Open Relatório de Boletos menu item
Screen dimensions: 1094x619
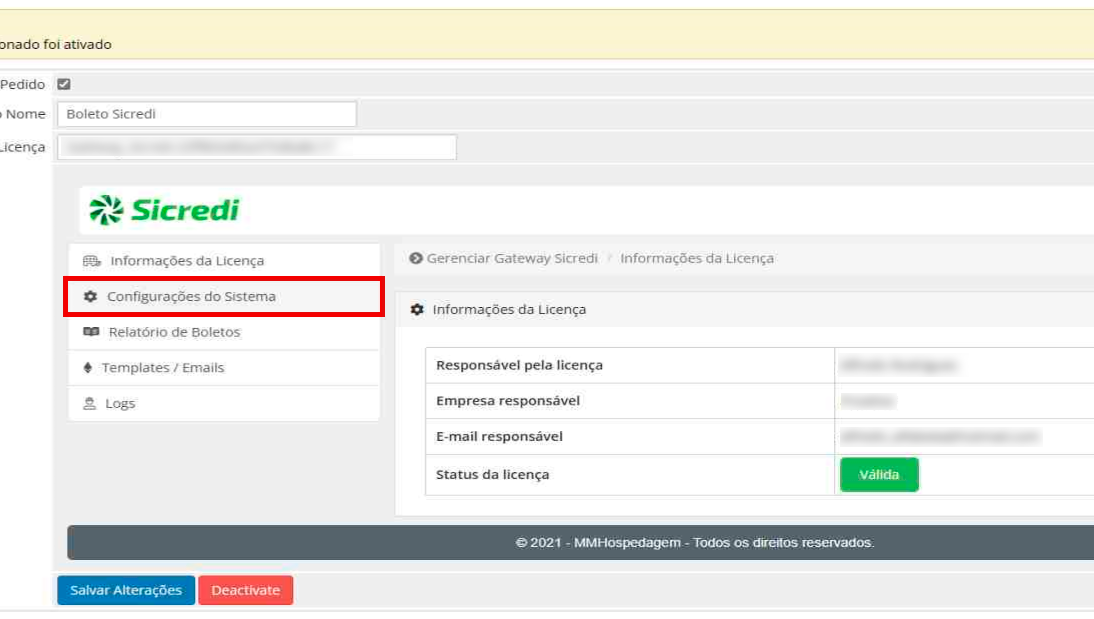[x=224, y=332]
